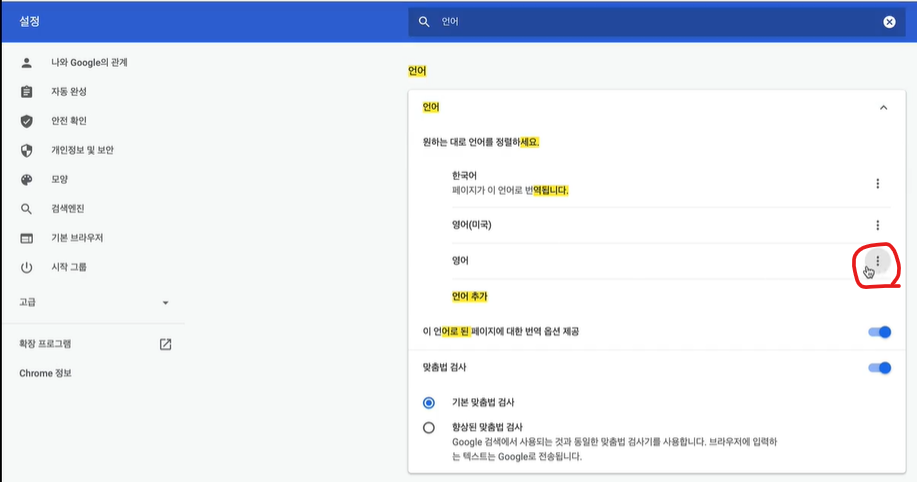
Task: Click the 언어 card header label
Action: (x=431, y=108)
